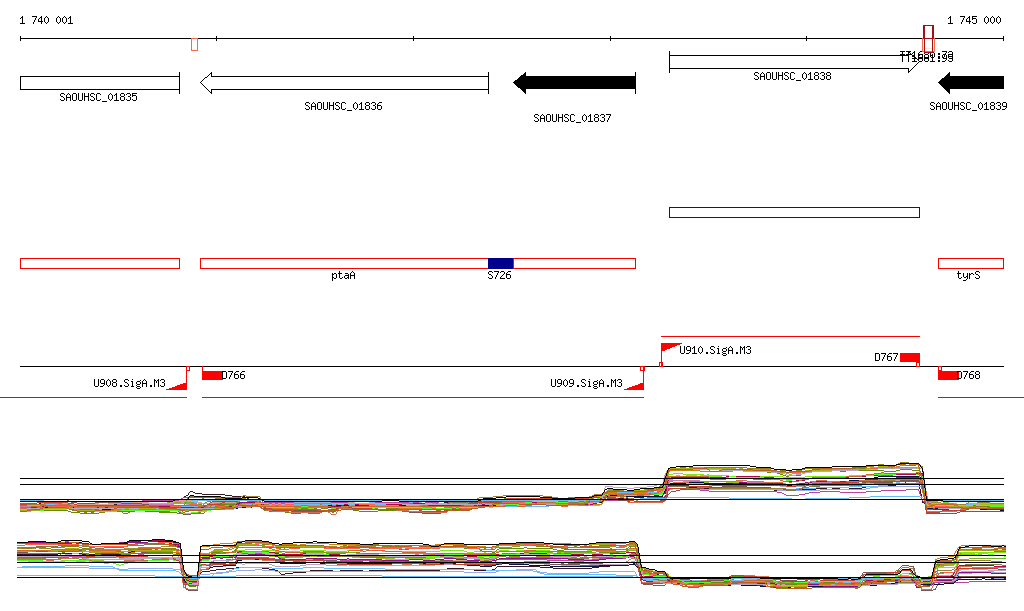
Task: Click the U909.SigA.M3 promoter flag
Action: pyautogui.click(x=634, y=386)
